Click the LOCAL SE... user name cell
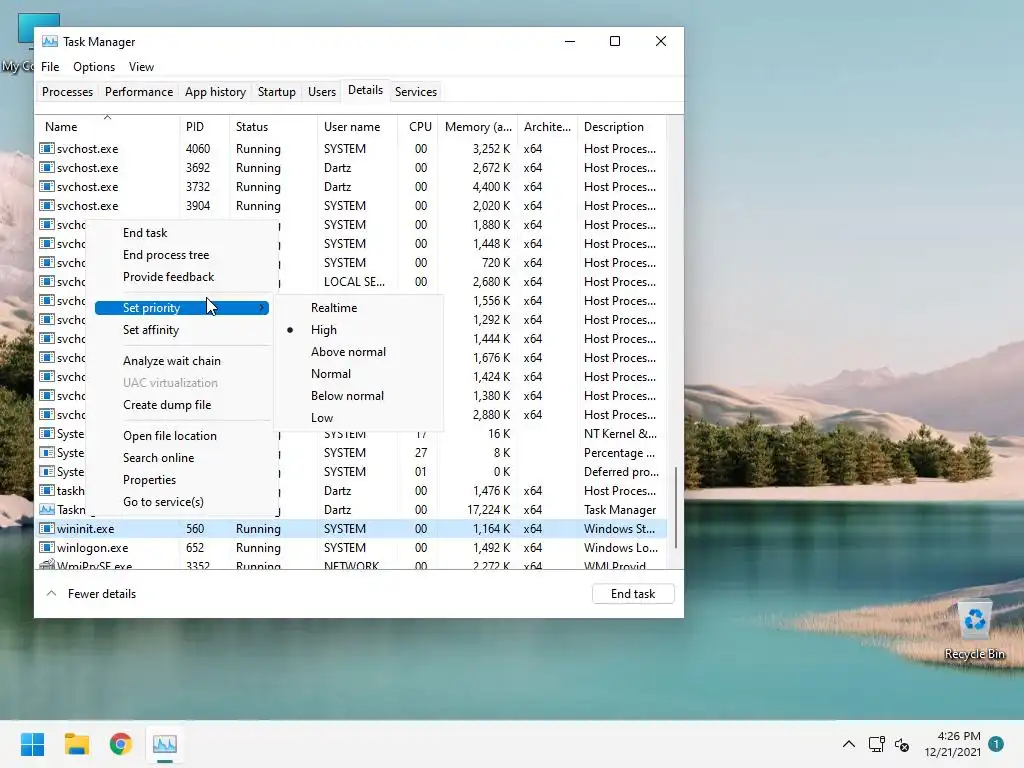Screen dimensions: 1024x768 click(354, 281)
